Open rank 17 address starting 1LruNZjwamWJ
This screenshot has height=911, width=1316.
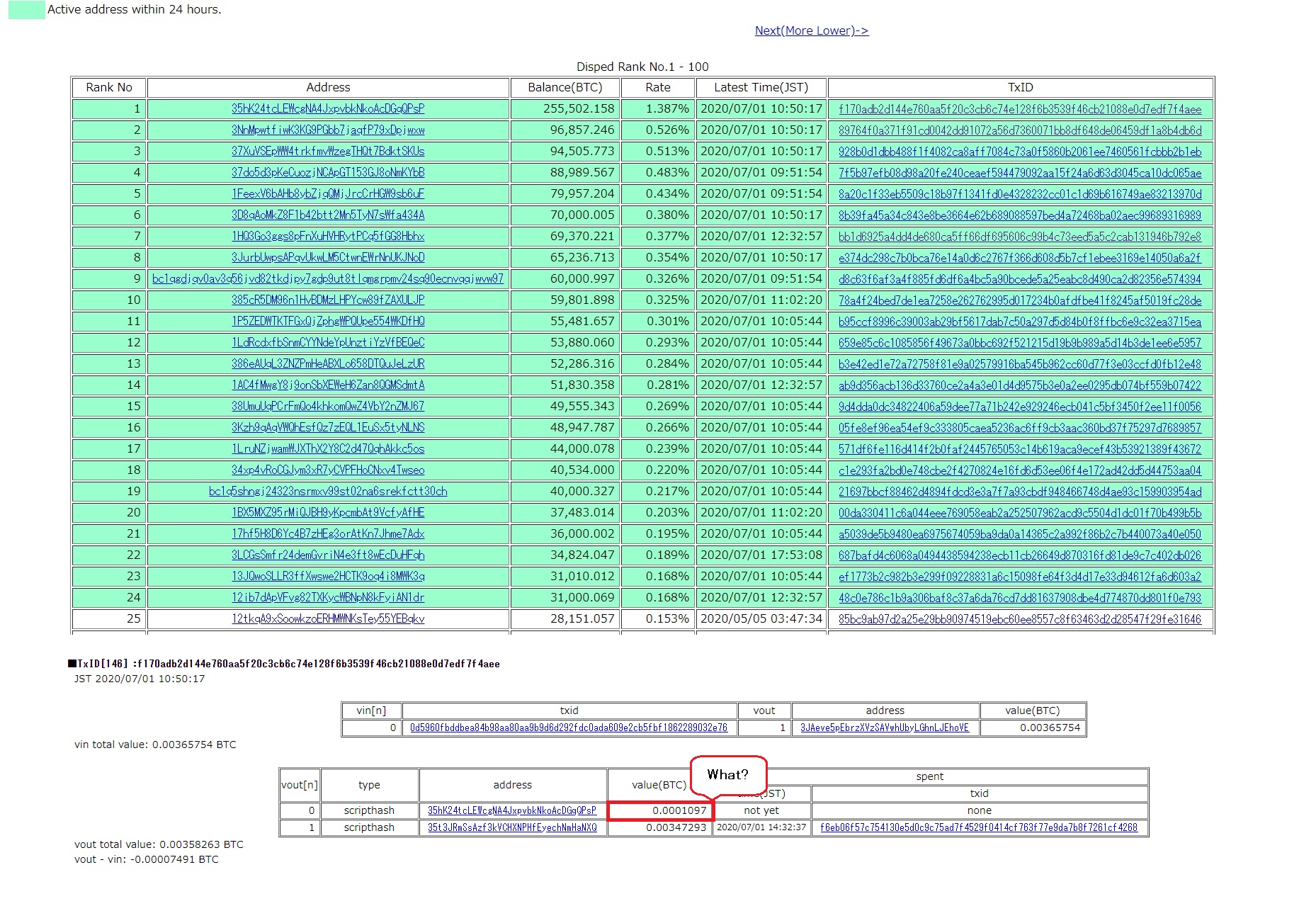328,448
